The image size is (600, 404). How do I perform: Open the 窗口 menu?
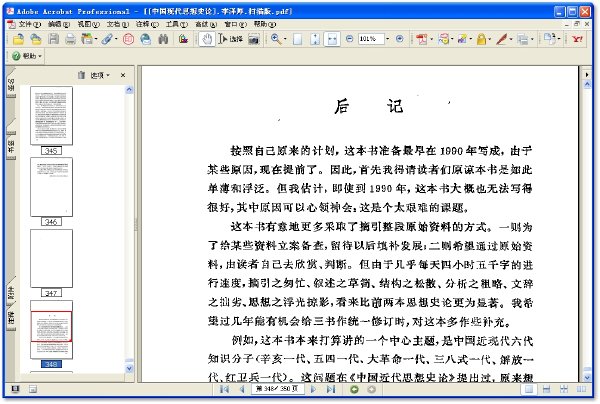pos(235,24)
